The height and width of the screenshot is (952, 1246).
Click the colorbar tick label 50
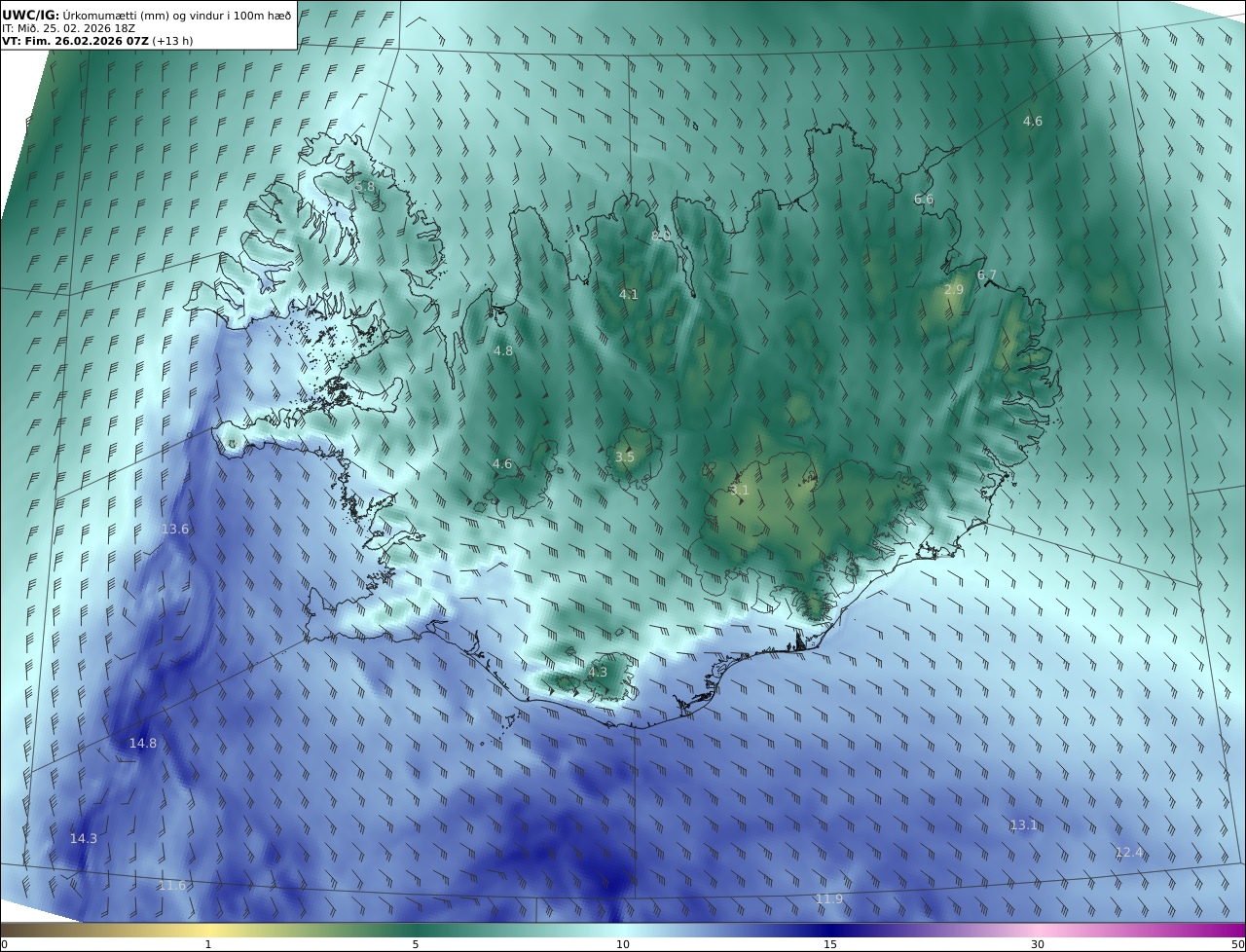(x=1238, y=944)
